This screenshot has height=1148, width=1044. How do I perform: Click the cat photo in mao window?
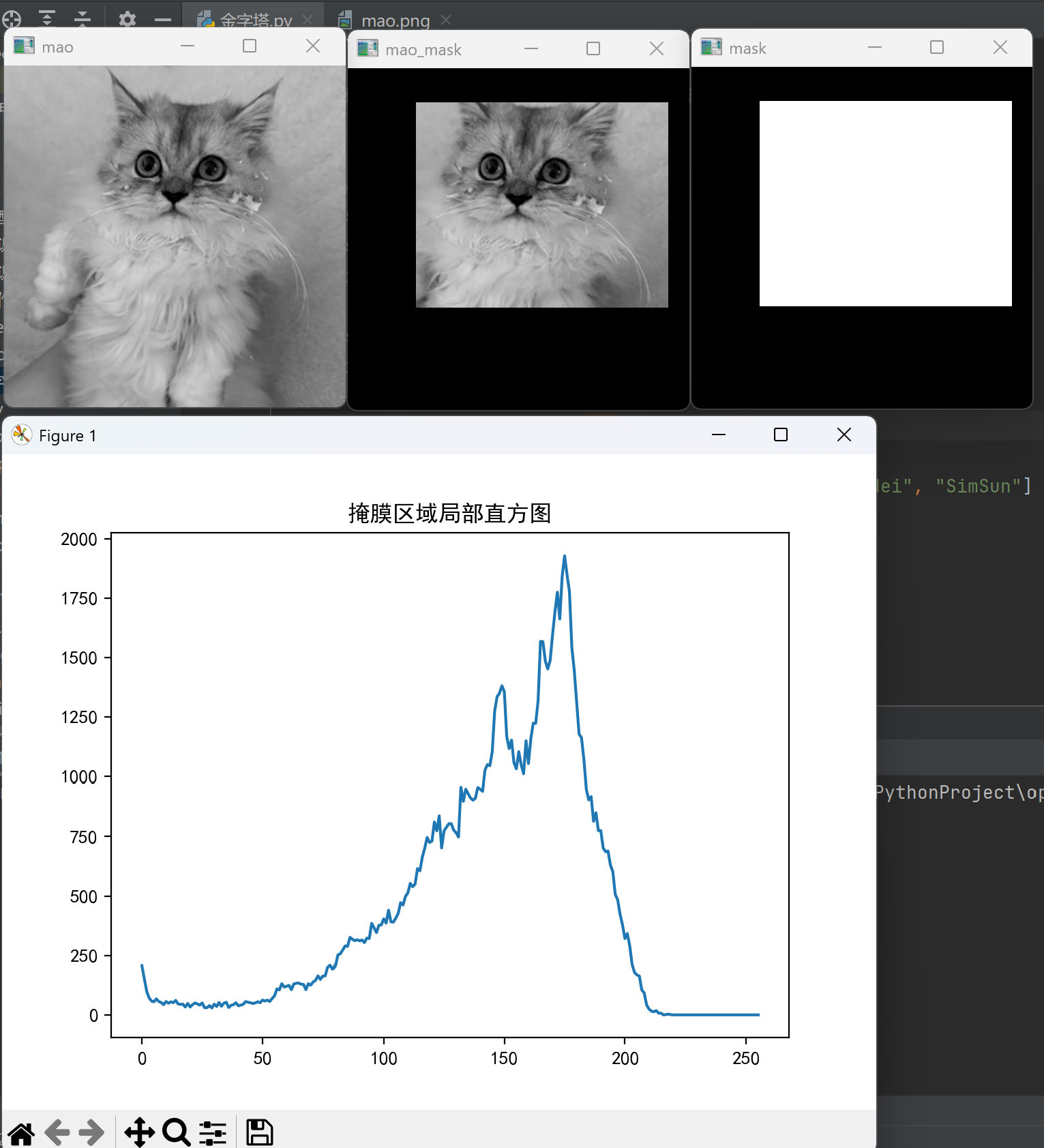(175, 236)
